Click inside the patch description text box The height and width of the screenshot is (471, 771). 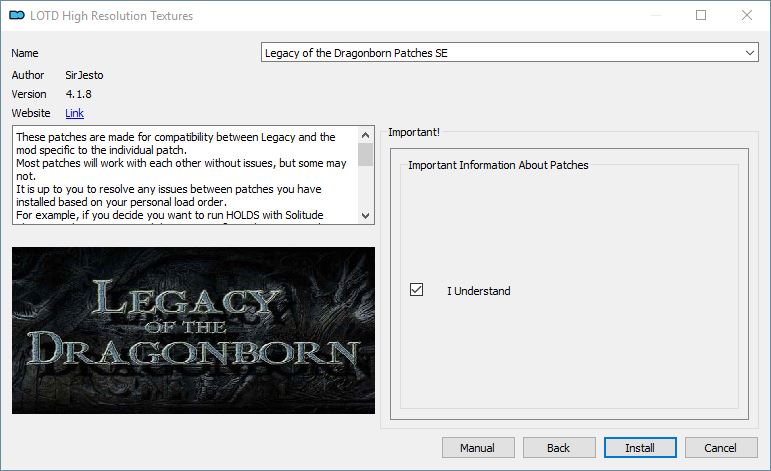coord(185,176)
